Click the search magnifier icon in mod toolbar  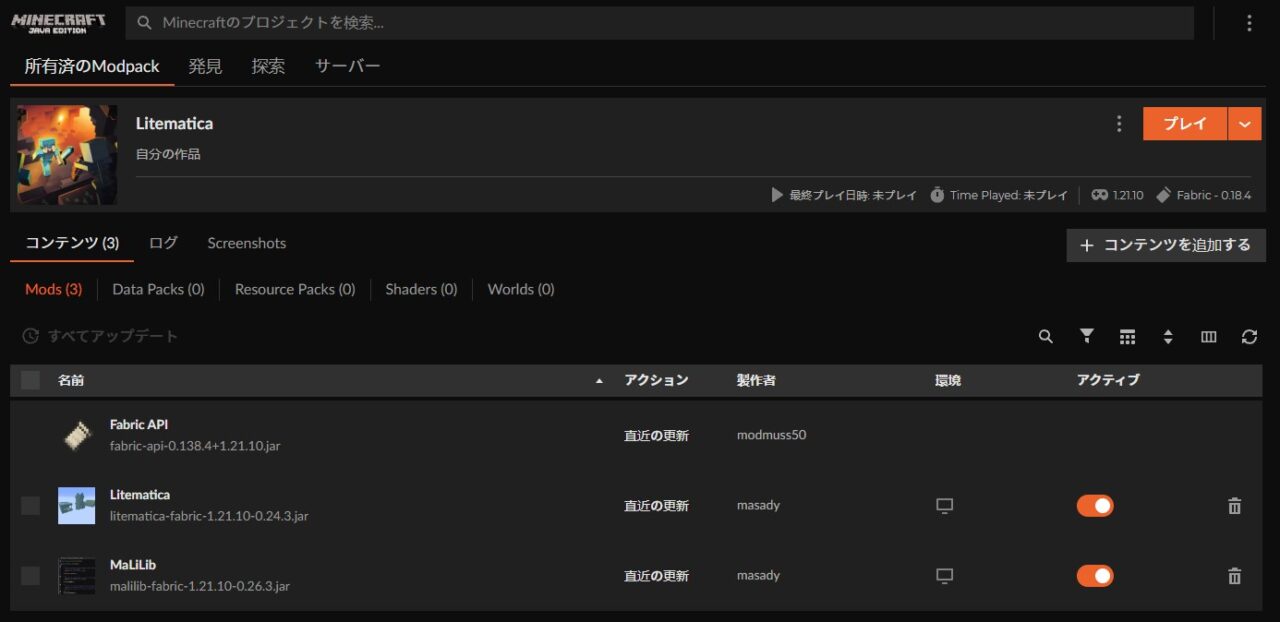click(x=1045, y=337)
